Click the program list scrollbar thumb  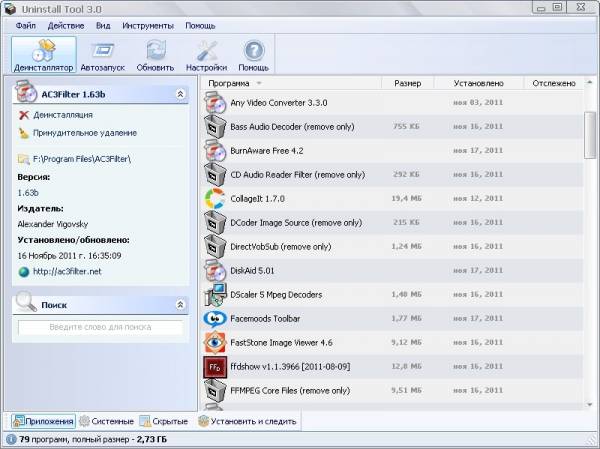(x=590, y=135)
